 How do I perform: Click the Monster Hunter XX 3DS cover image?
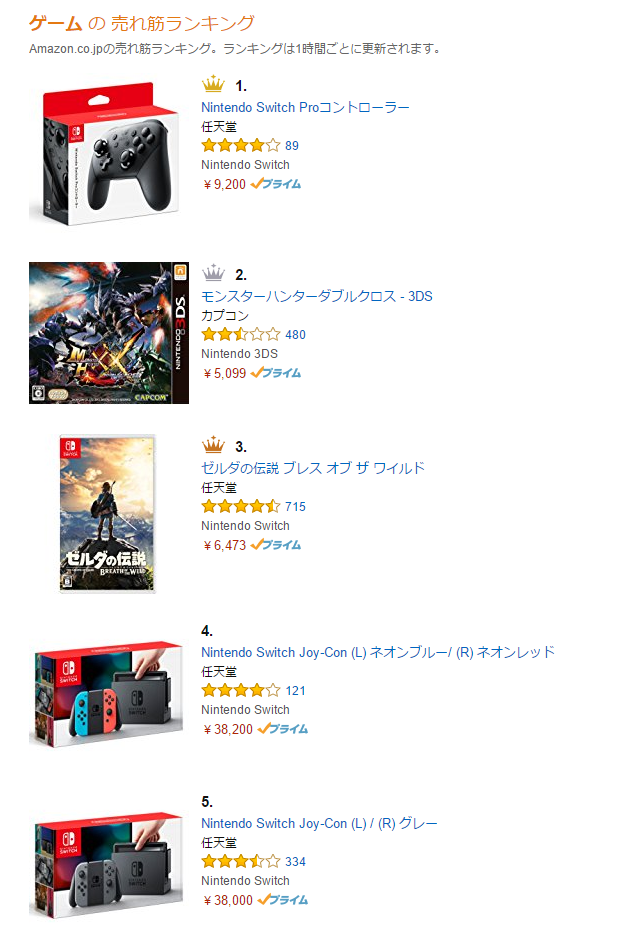[109, 333]
